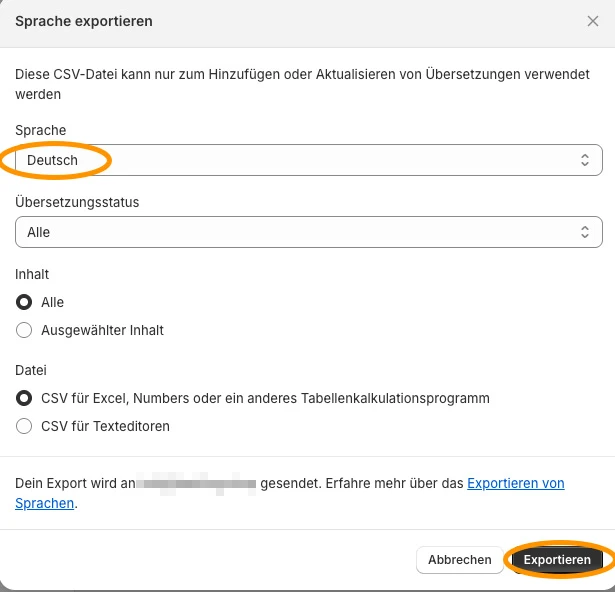
Task: Click the blurred email address in the export notice
Action: [x=196, y=484]
